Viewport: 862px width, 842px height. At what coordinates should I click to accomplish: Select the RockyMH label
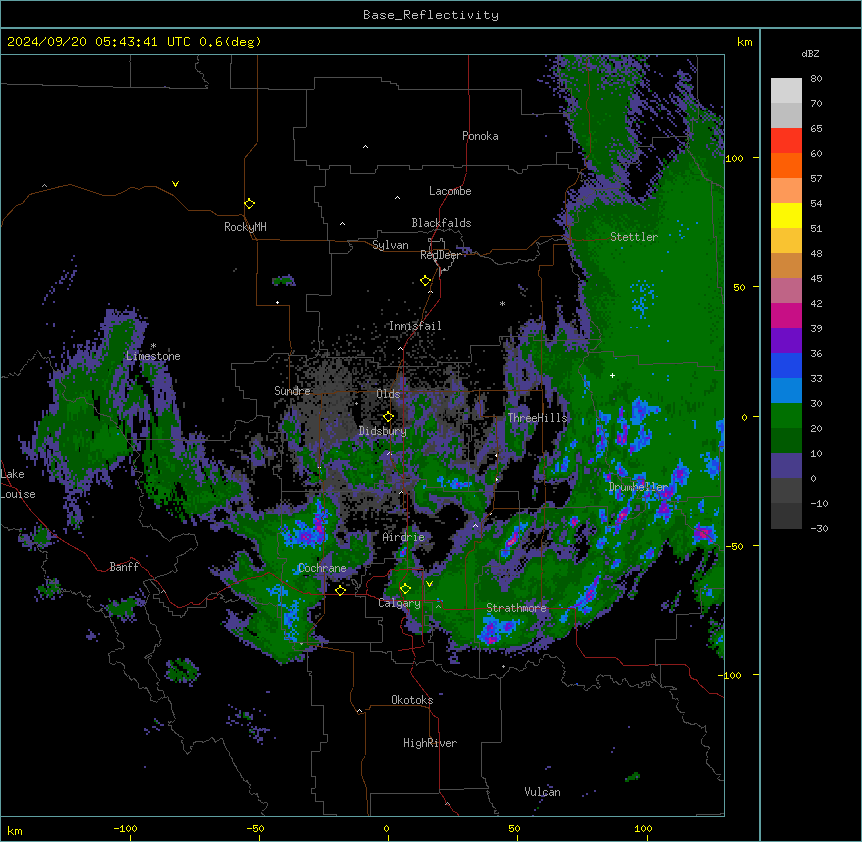pyautogui.click(x=245, y=227)
